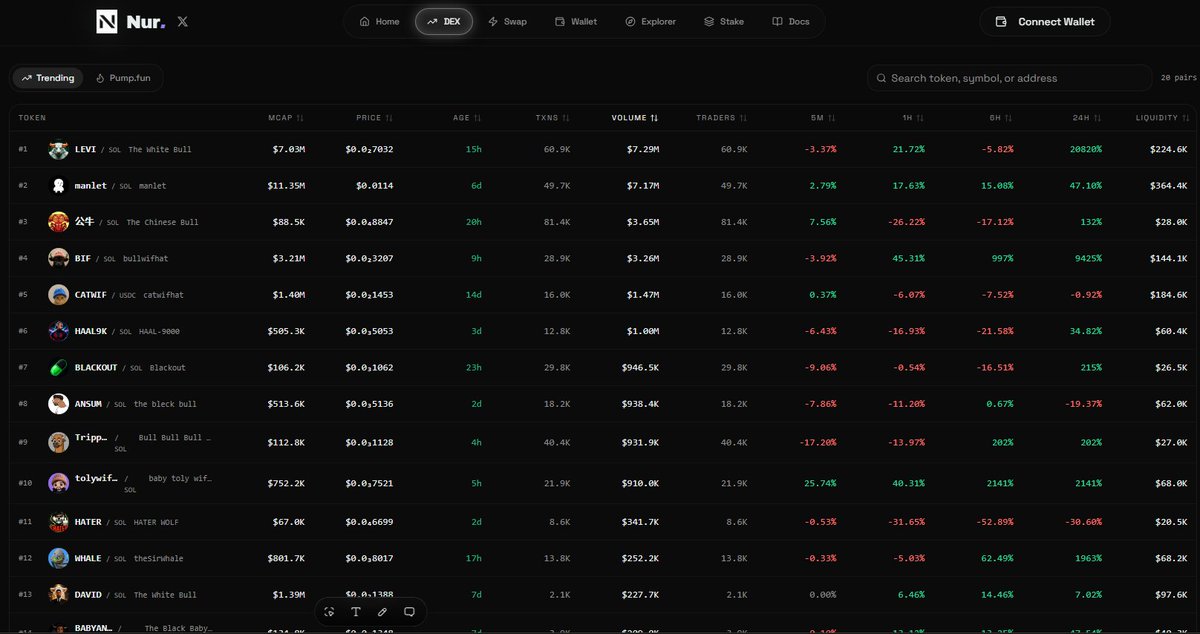The width and height of the screenshot is (1200, 634).
Task: Click the tolywif token avatar
Action: [x=58, y=483]
